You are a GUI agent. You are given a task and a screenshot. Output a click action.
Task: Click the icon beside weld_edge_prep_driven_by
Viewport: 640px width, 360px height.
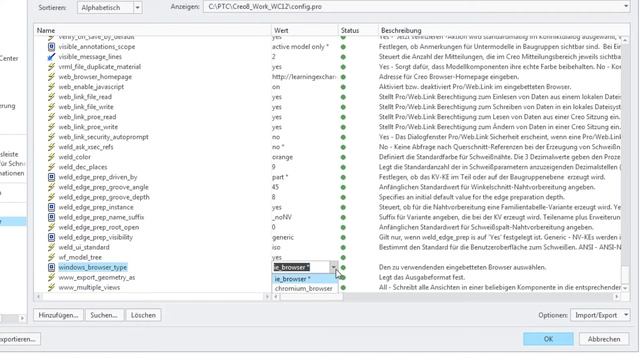[51, 177]
